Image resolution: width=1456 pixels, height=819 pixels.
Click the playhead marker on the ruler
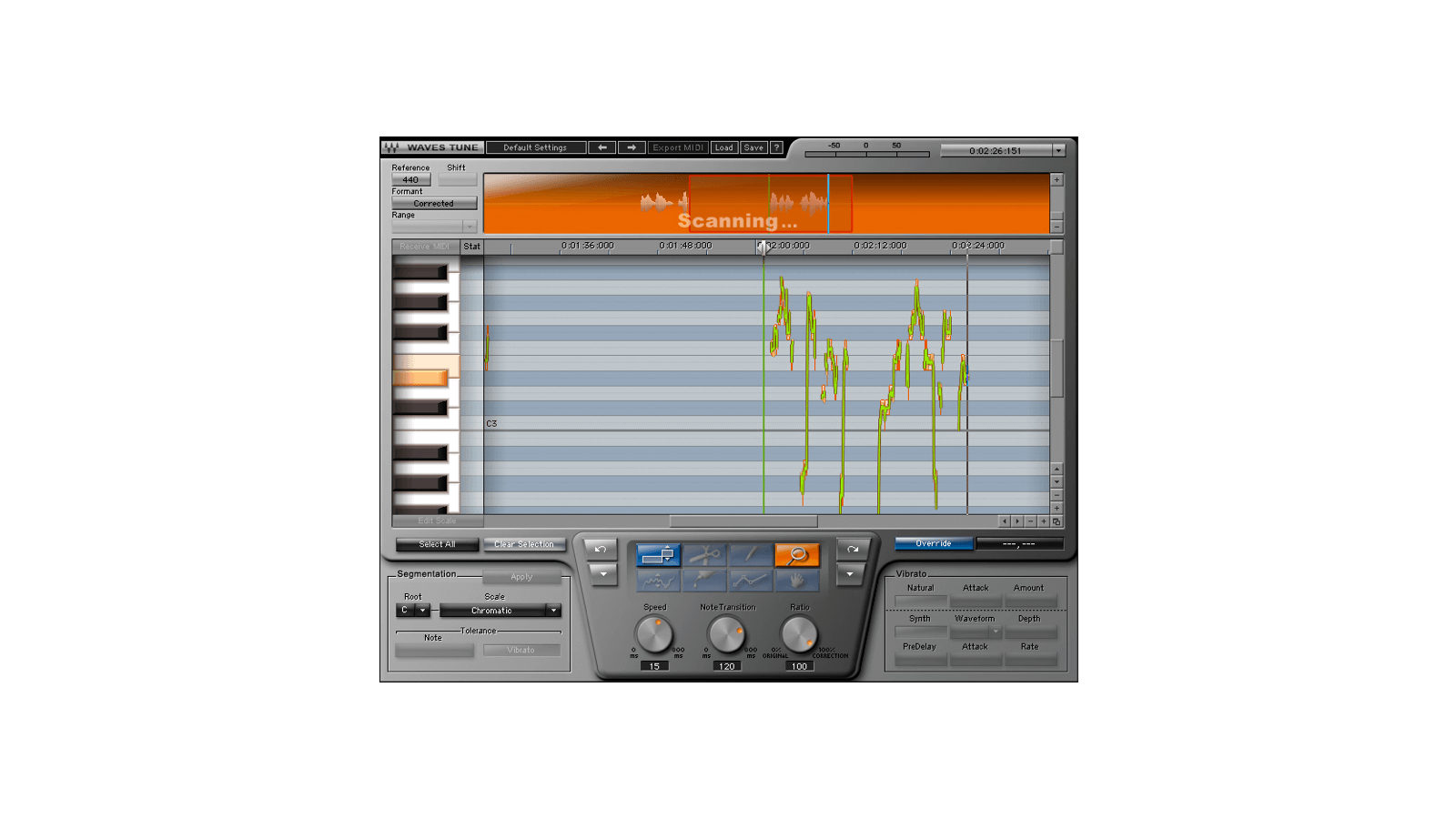pyautogui.click(x=762, y=247)
